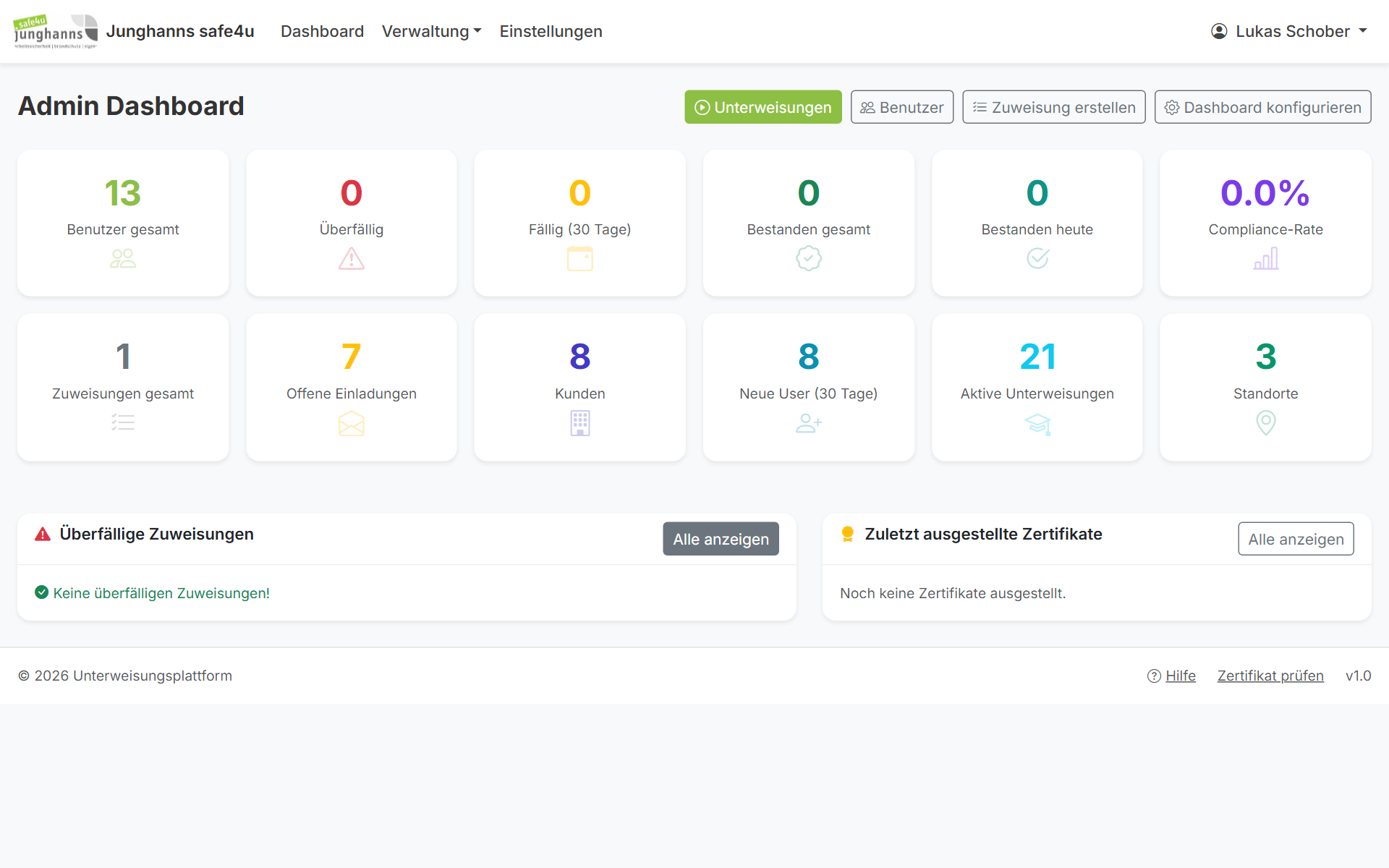1389x868 pixels.
Task: Click the map pin icon under Standorte
Action: click(x=1266, y=422)
